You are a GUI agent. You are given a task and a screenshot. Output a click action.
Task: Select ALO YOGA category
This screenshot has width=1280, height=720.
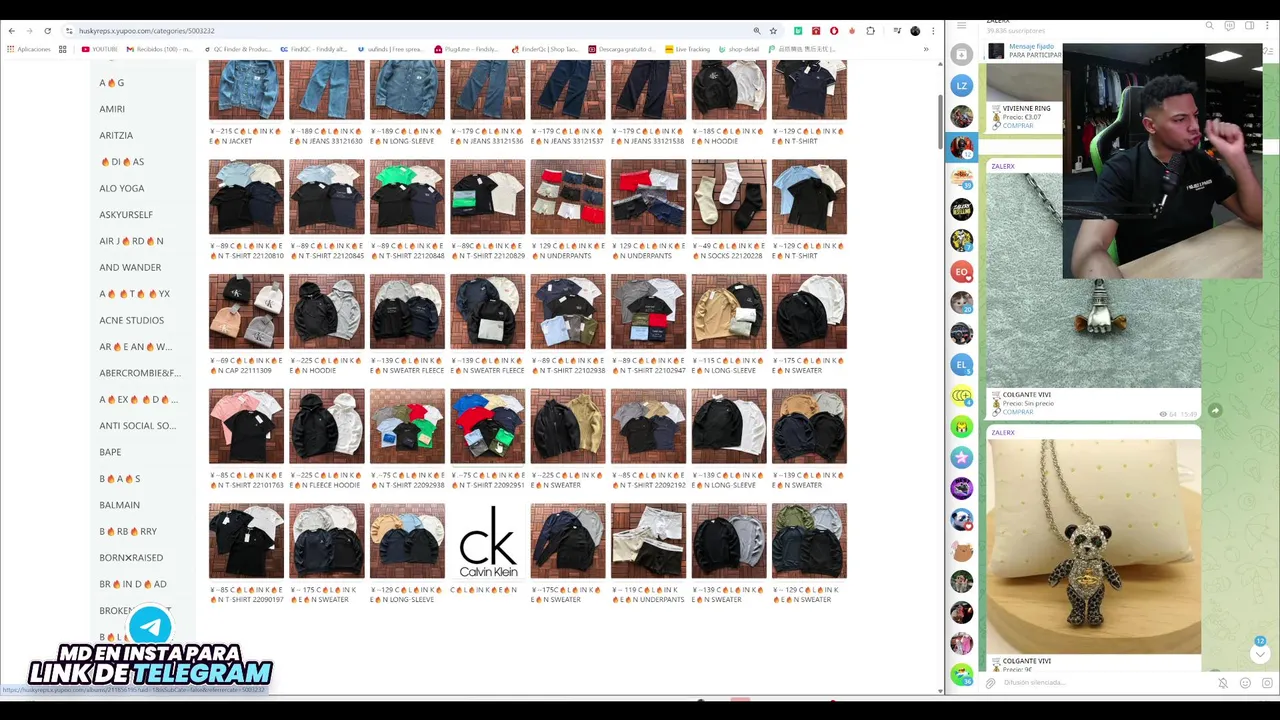point(122,188)
